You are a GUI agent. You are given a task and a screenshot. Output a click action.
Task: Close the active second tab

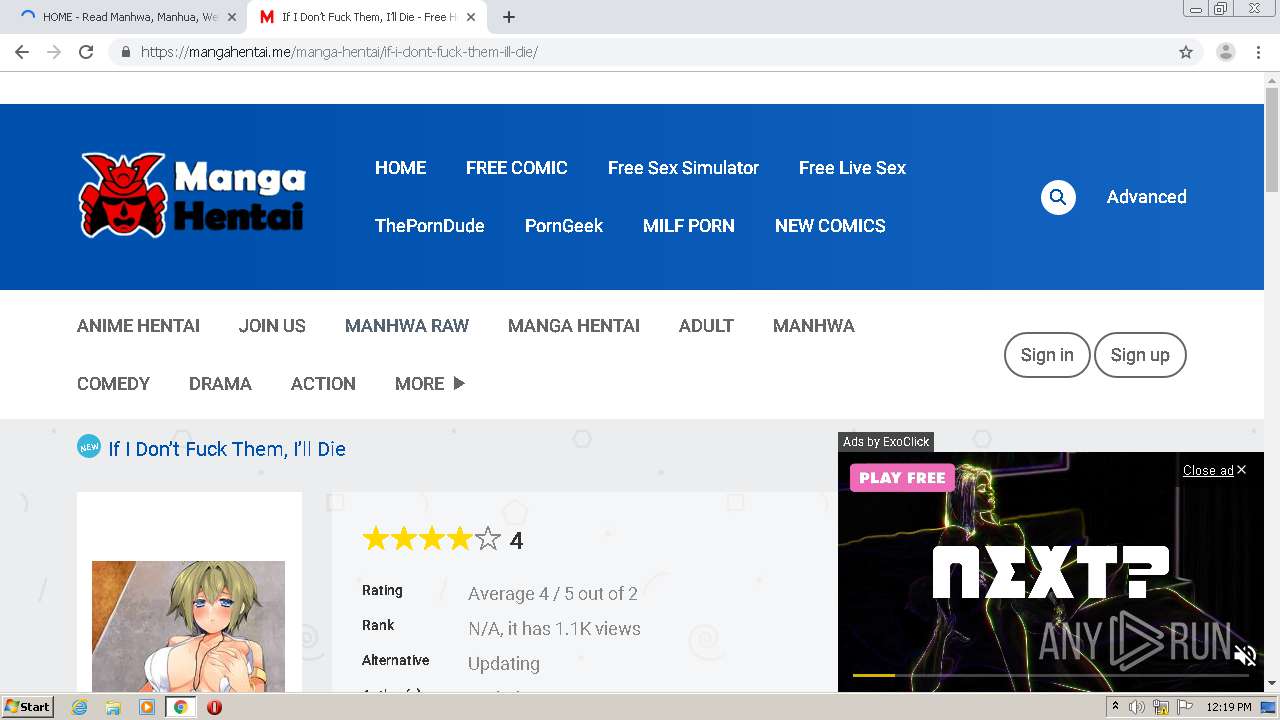click(x=471, y=17)
